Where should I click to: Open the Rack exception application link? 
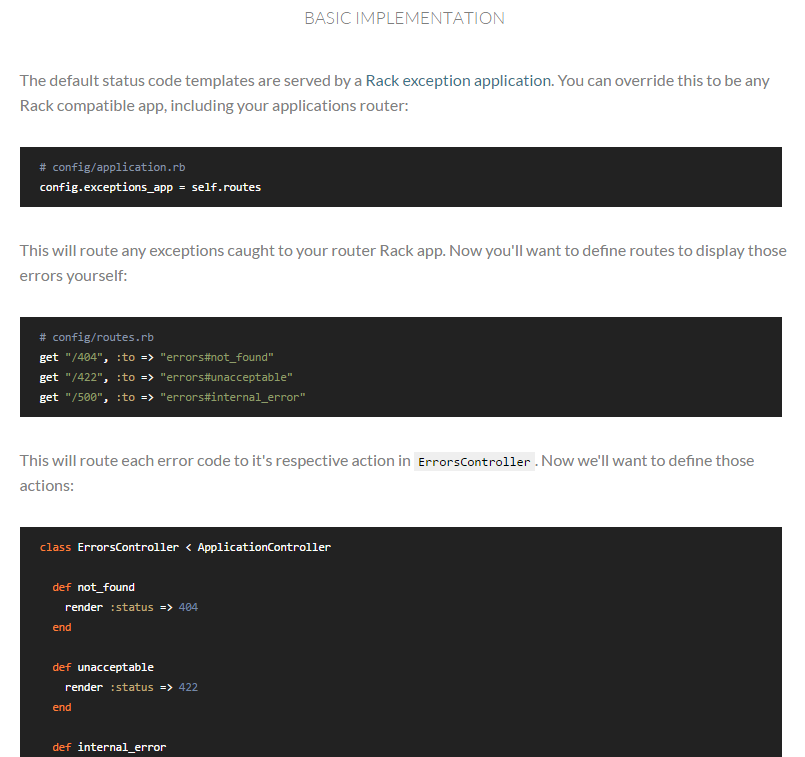click(x=458, y=81)
